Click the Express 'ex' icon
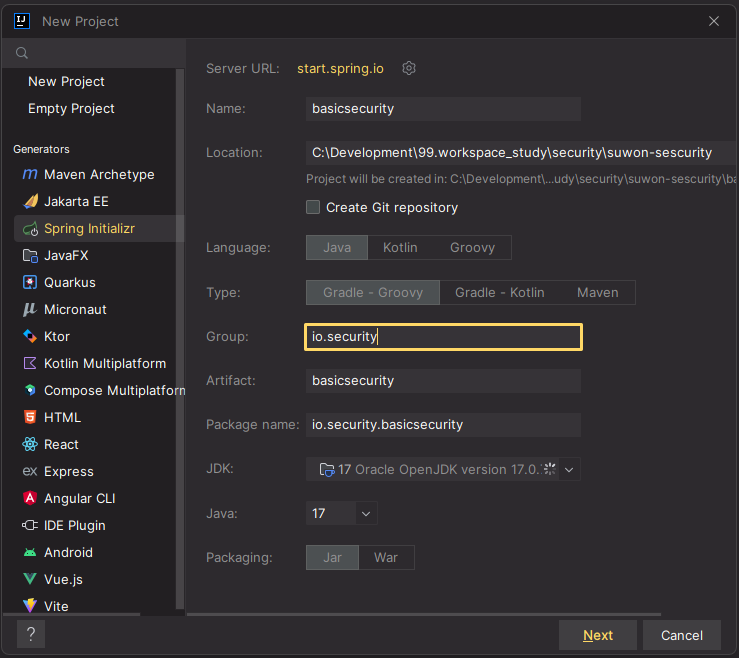Viewport: 739px width, 658px height. pos(30,471)
